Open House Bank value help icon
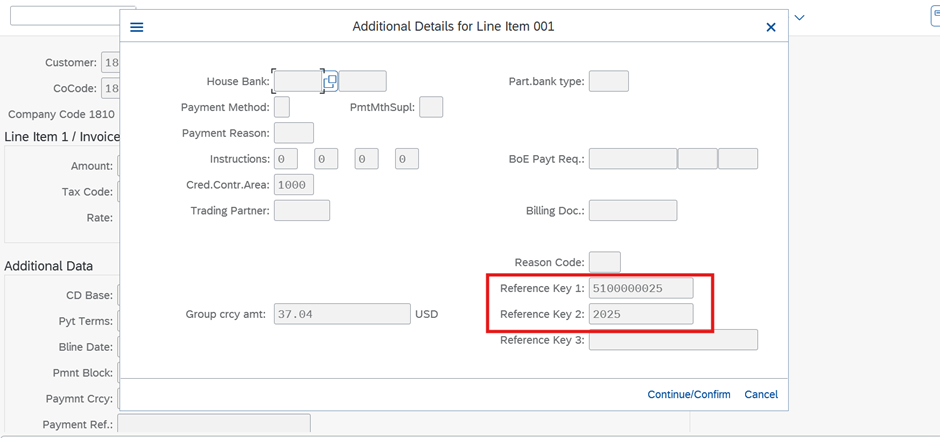940x438 pixels. click(330, 81)
